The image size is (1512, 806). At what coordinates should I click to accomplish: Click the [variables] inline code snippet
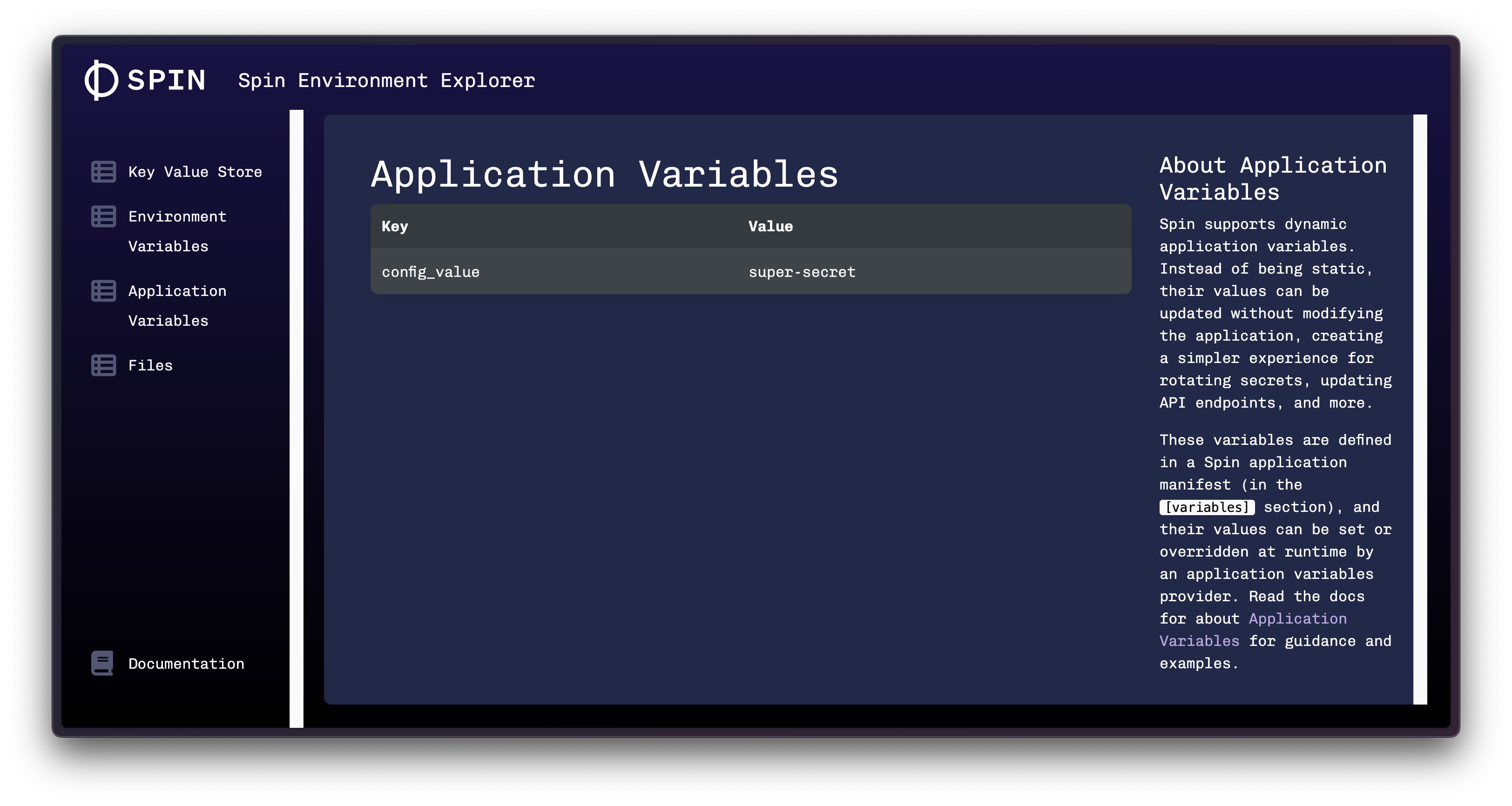(x=1206, y=507)
